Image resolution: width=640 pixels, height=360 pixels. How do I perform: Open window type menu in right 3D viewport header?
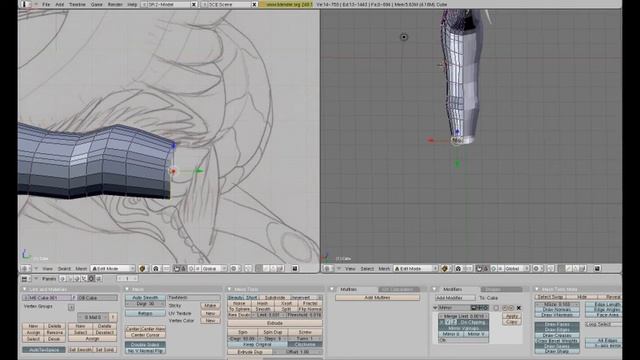pos(327,269)
